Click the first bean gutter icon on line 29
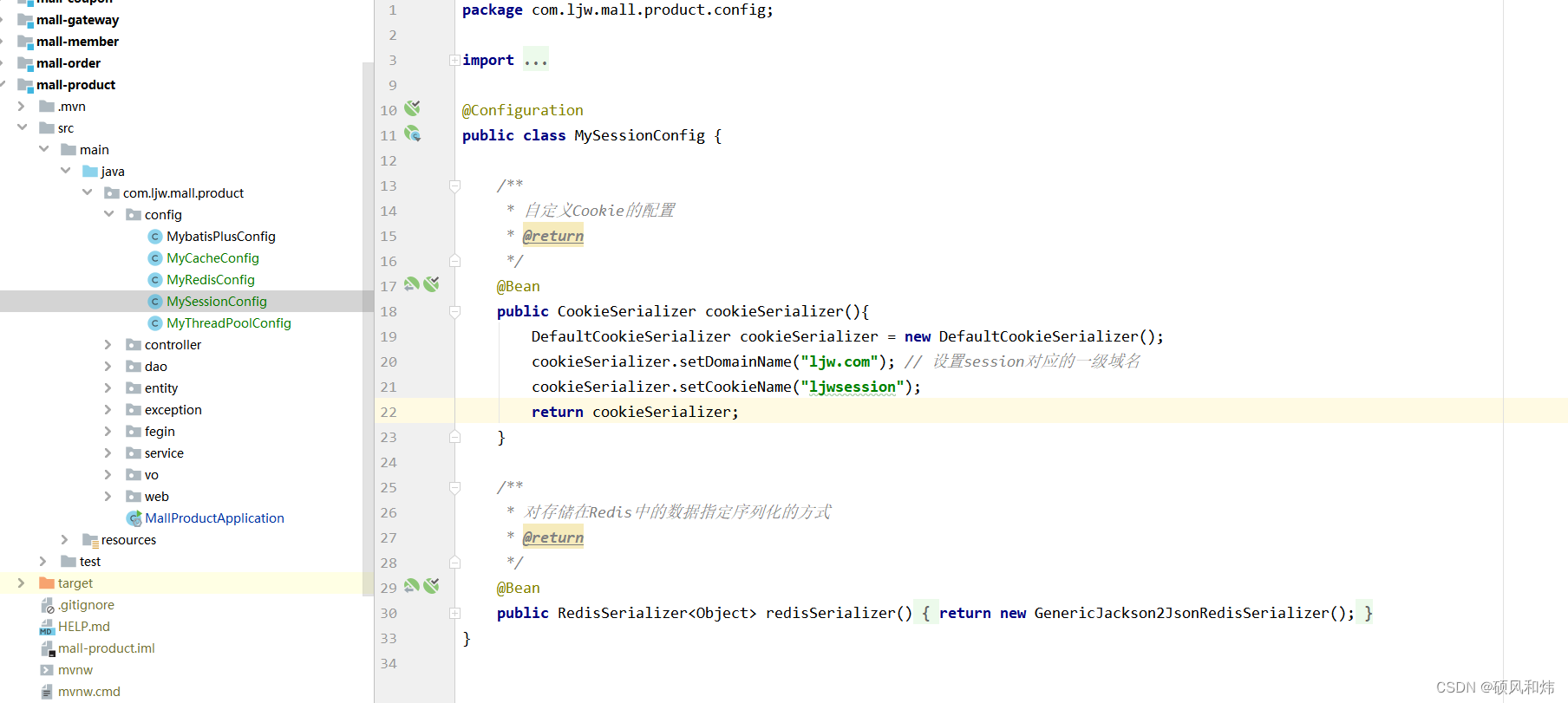Screen dimensions: 1568x703 pos(412,586)
